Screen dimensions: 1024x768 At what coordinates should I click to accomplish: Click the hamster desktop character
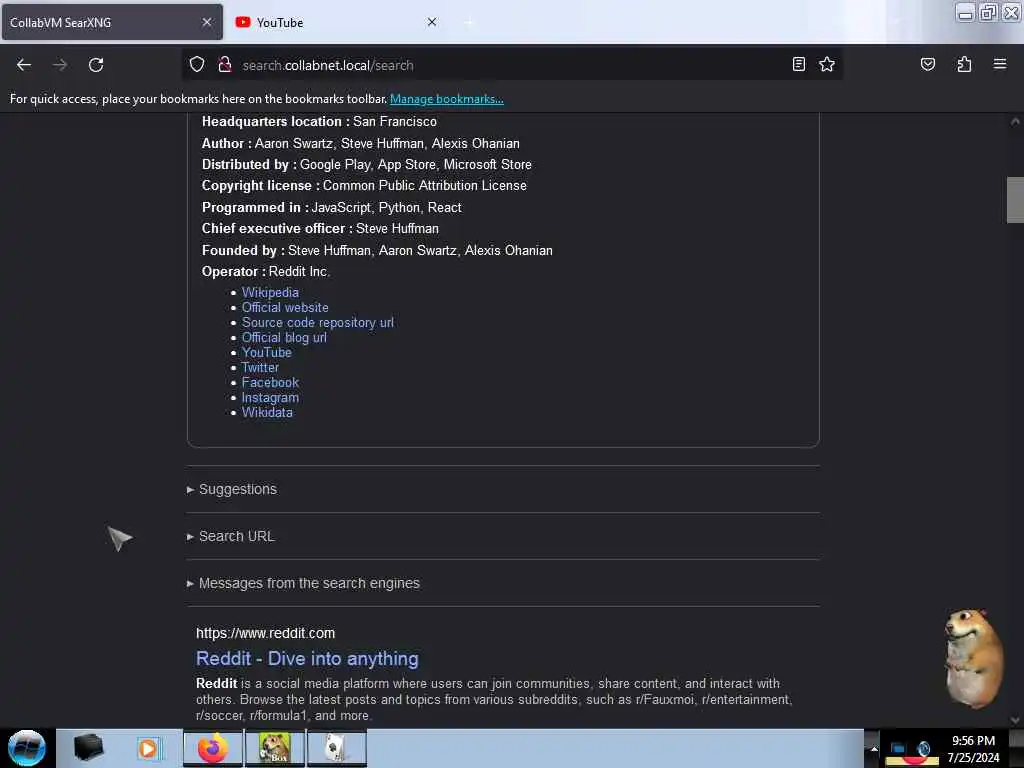tap(974, 658)
